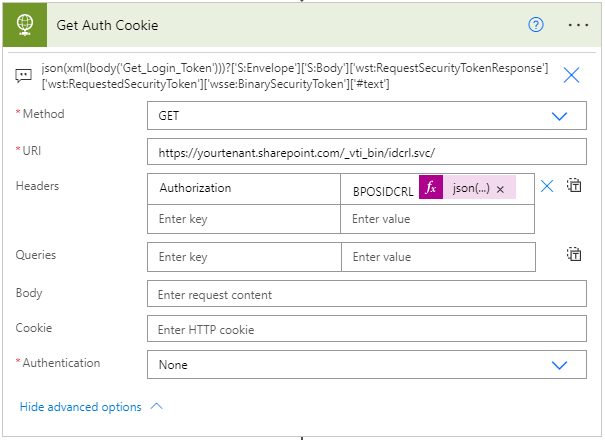
Task: Switch Queries to text mode
Action: point(574,255)
